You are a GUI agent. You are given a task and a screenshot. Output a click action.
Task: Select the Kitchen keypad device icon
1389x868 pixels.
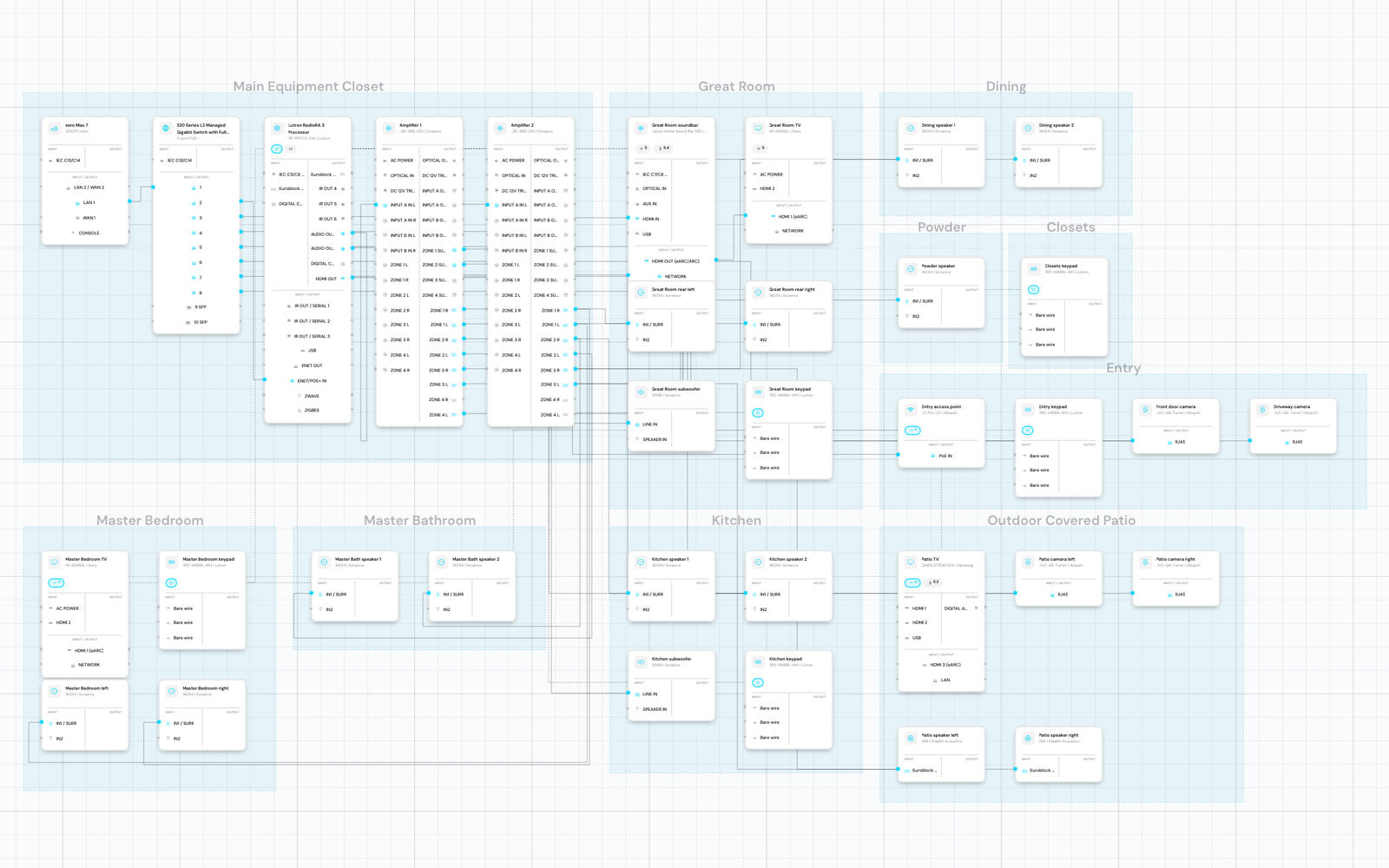758,662
